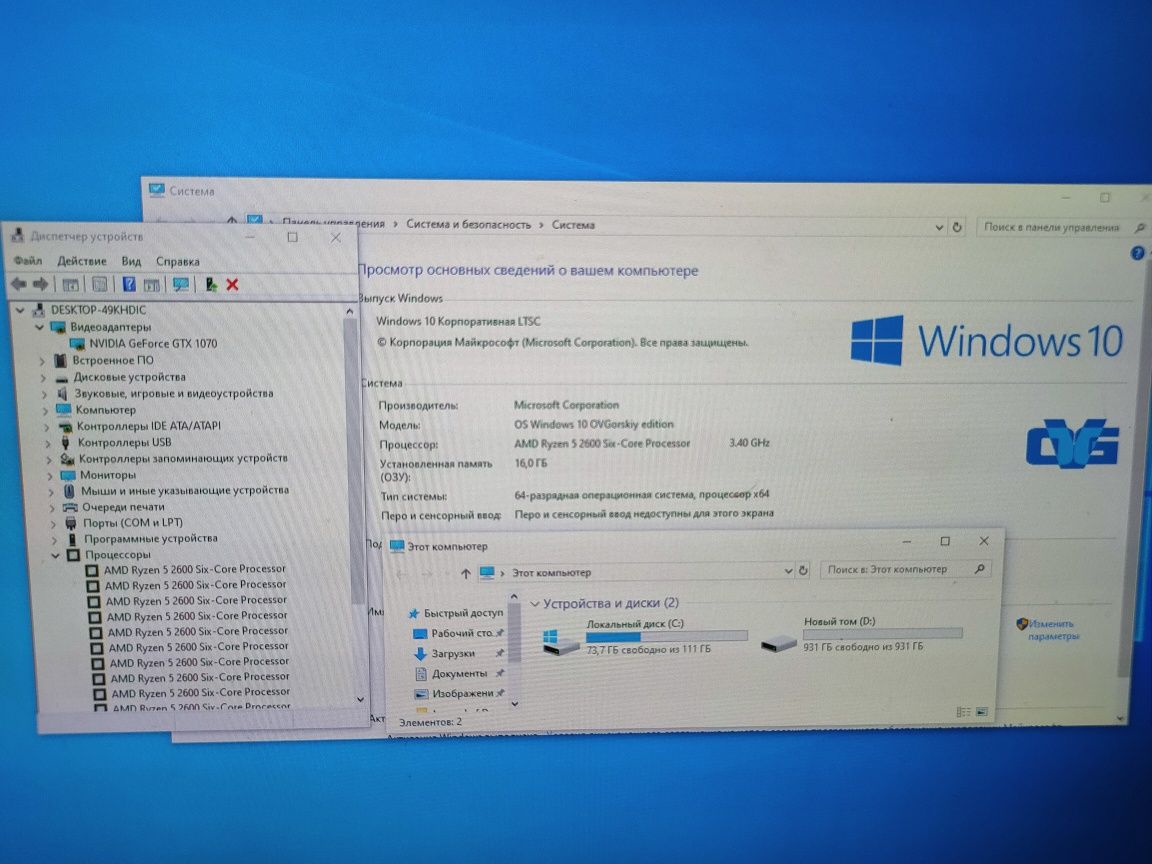Collapse the Устройства и диски group in Explorer
The image size is (1152, 864).
(535, 604)
